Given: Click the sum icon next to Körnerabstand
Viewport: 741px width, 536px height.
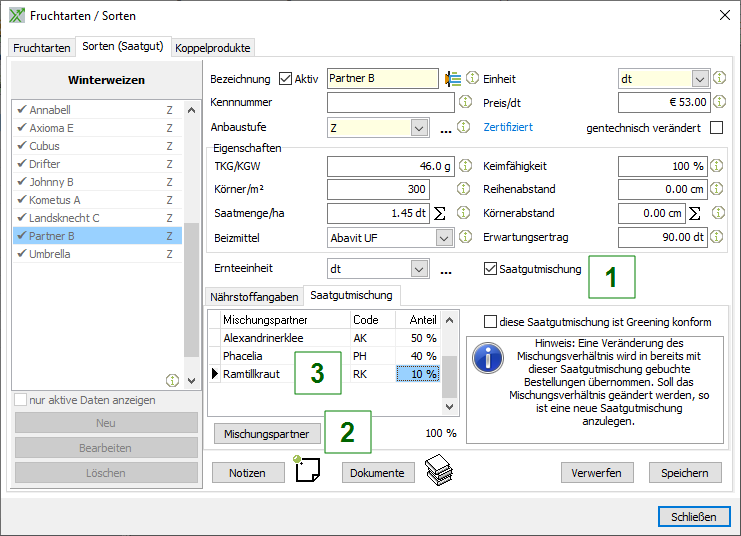Looking at the screenshot, I should point(695,213).
